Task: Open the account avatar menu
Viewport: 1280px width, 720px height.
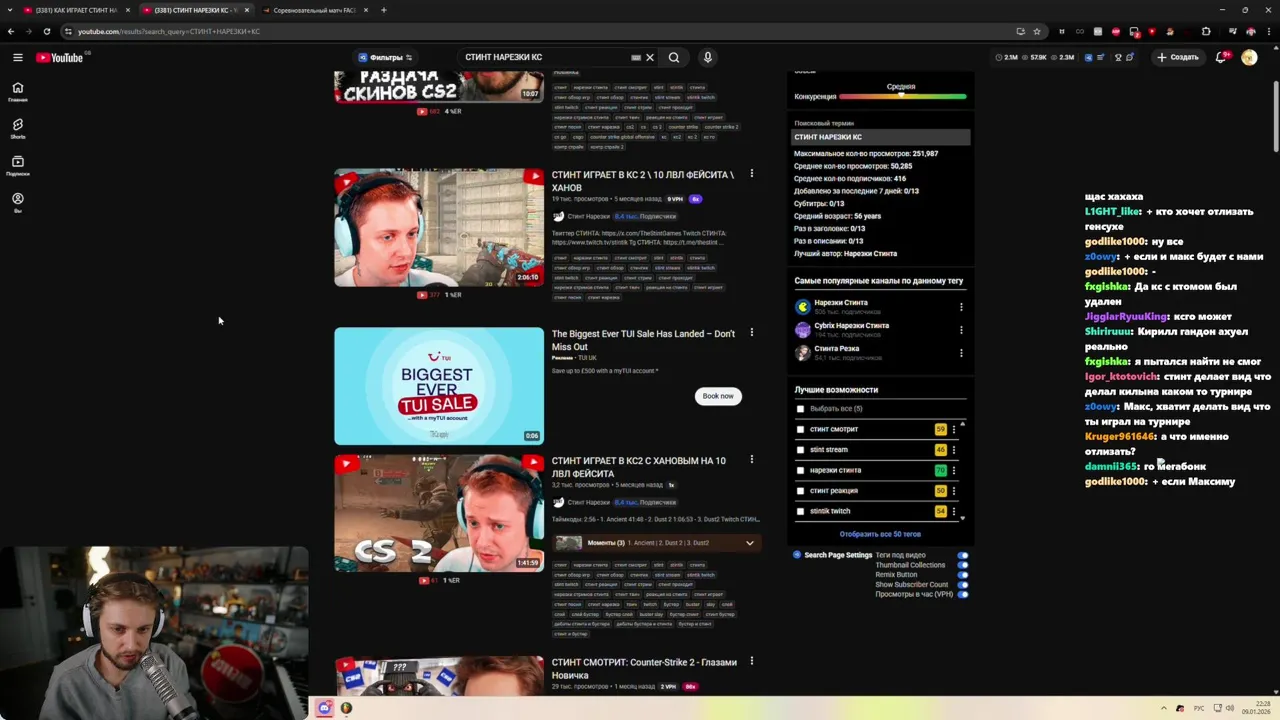Action: point(1249,57)
